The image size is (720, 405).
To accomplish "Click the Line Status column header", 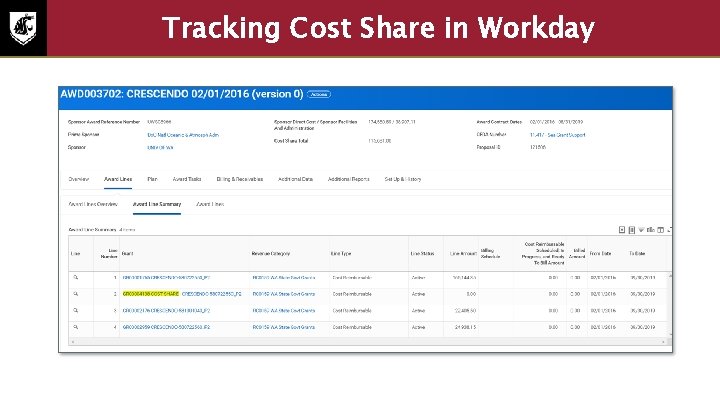I will pos(422,253).
